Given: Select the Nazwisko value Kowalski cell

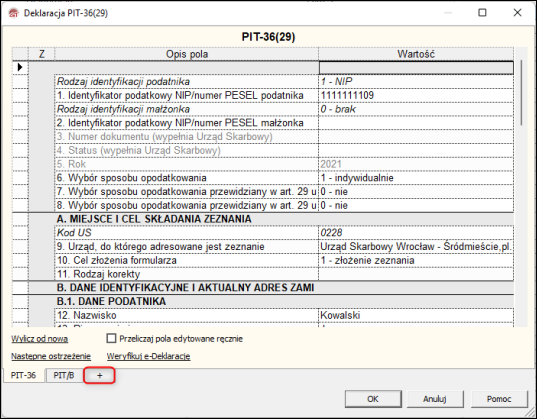Looking at the screenshot, I should coord(416,315).
